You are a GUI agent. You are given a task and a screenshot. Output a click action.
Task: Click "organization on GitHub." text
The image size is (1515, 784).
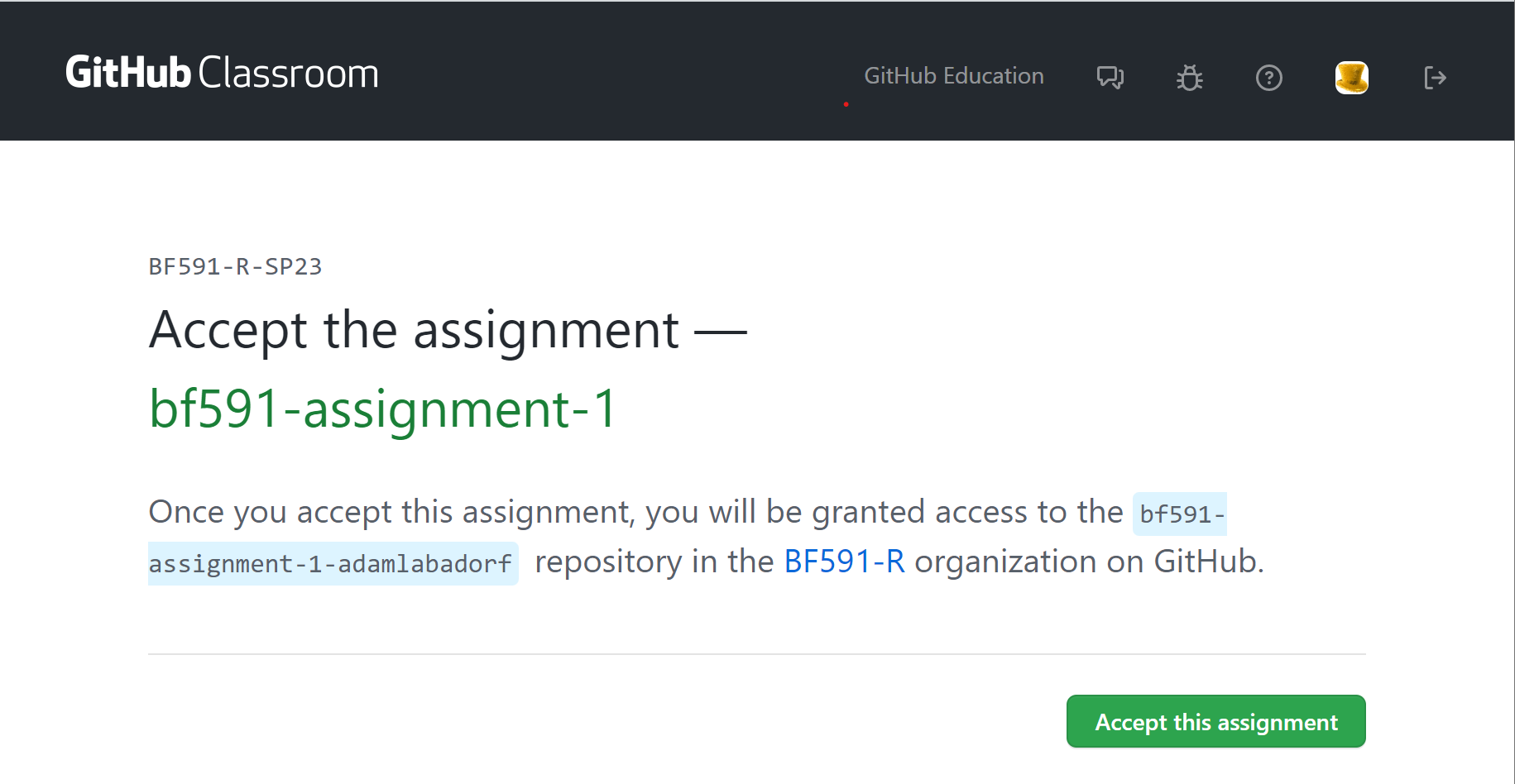[1088, 562]
